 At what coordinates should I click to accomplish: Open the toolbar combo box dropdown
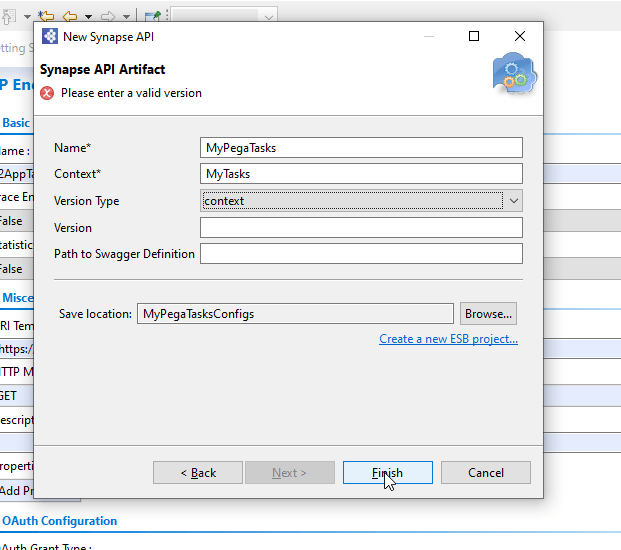coord(267,16)
